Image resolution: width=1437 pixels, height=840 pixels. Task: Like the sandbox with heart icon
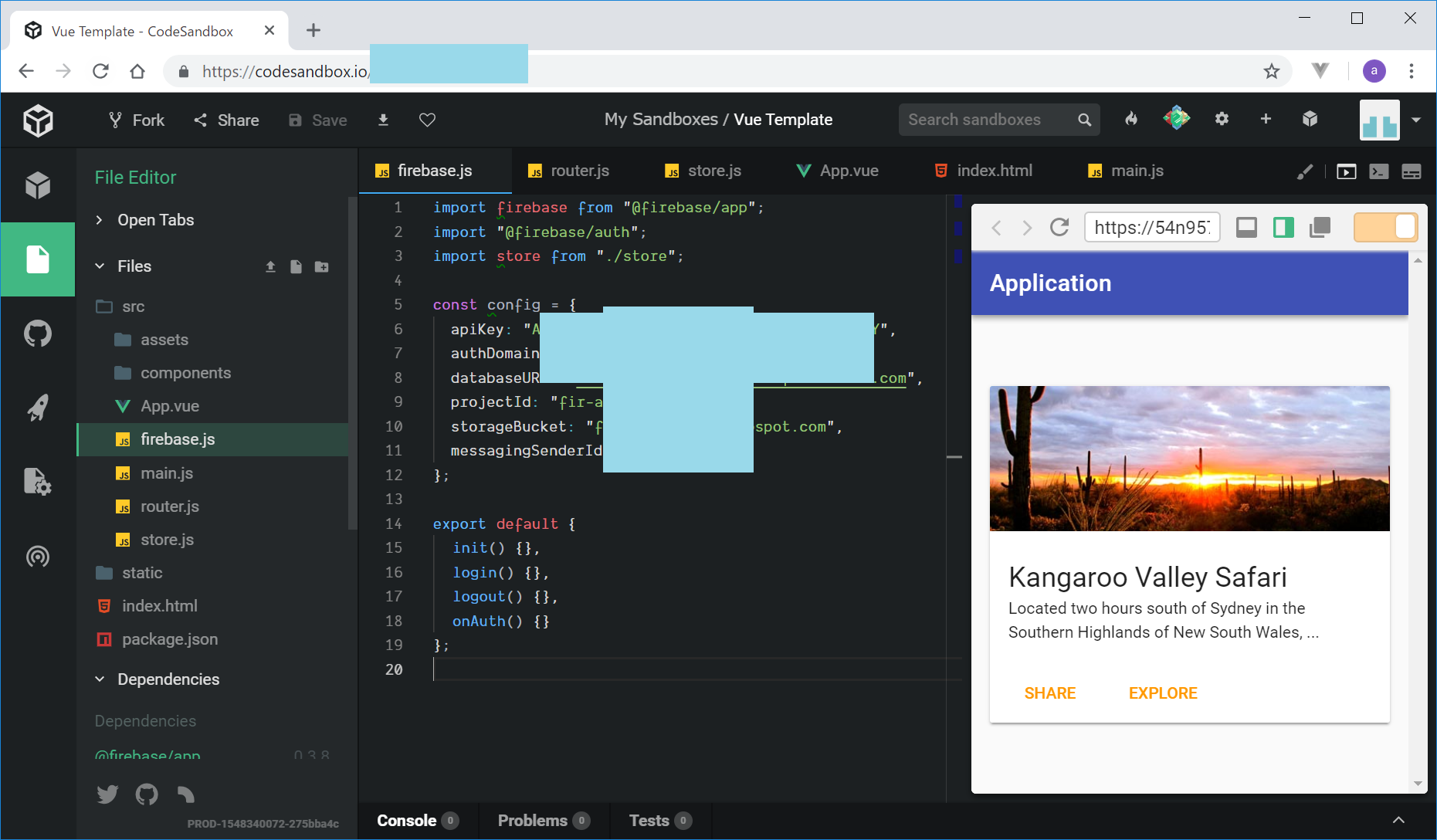point(427,120)
